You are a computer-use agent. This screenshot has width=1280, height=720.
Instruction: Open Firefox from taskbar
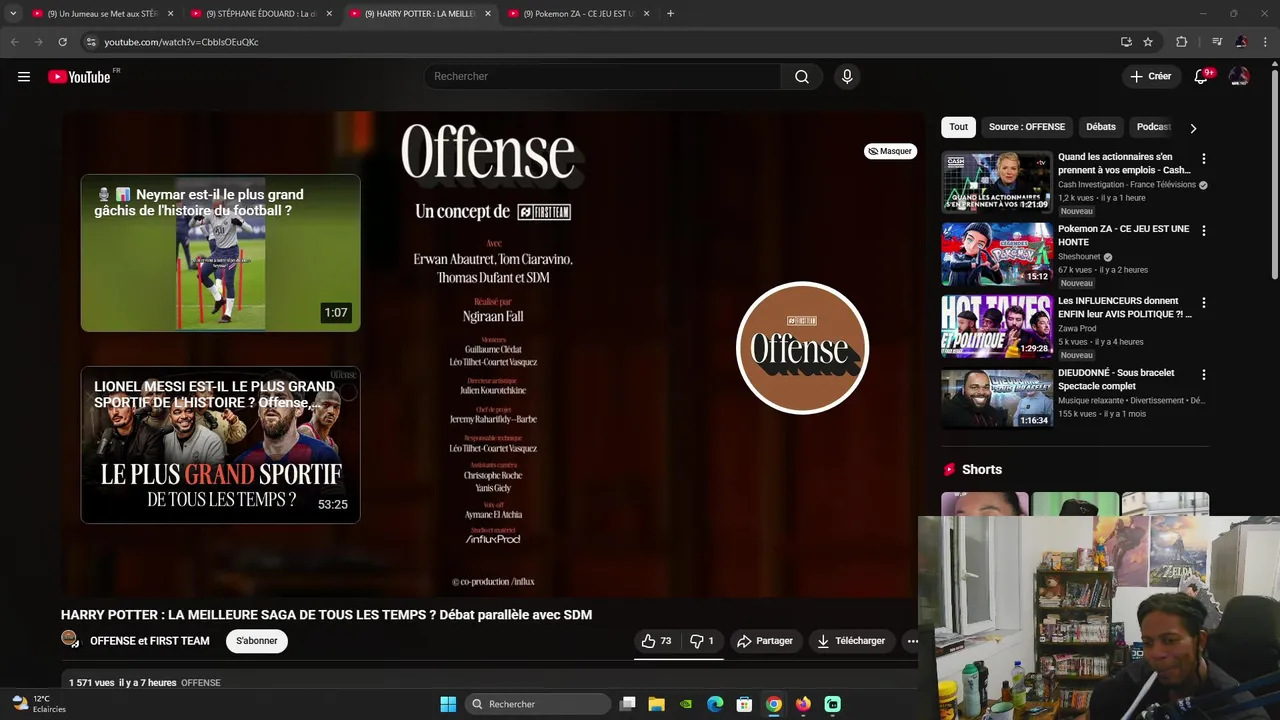(803, 704)
